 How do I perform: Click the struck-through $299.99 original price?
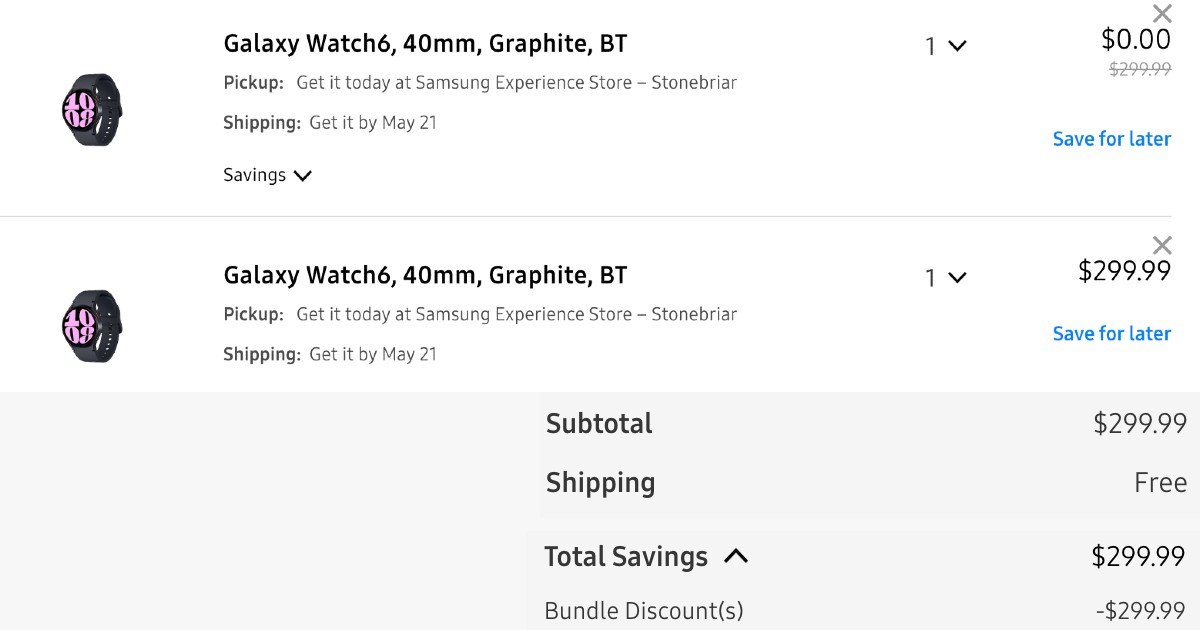coord(1140,69)
